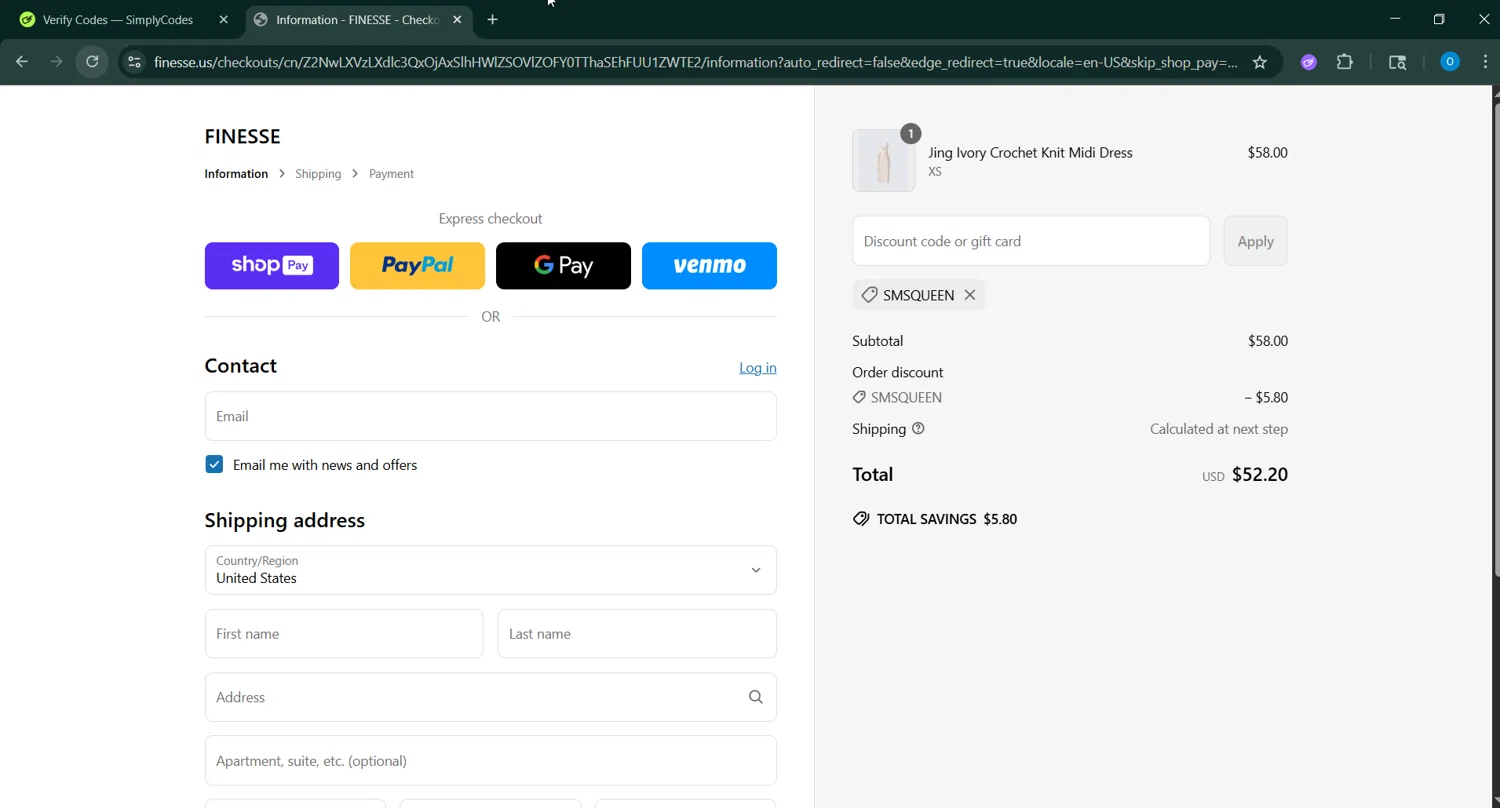
Task: Open the FINESSE store logo
Action: coord(243,136)
